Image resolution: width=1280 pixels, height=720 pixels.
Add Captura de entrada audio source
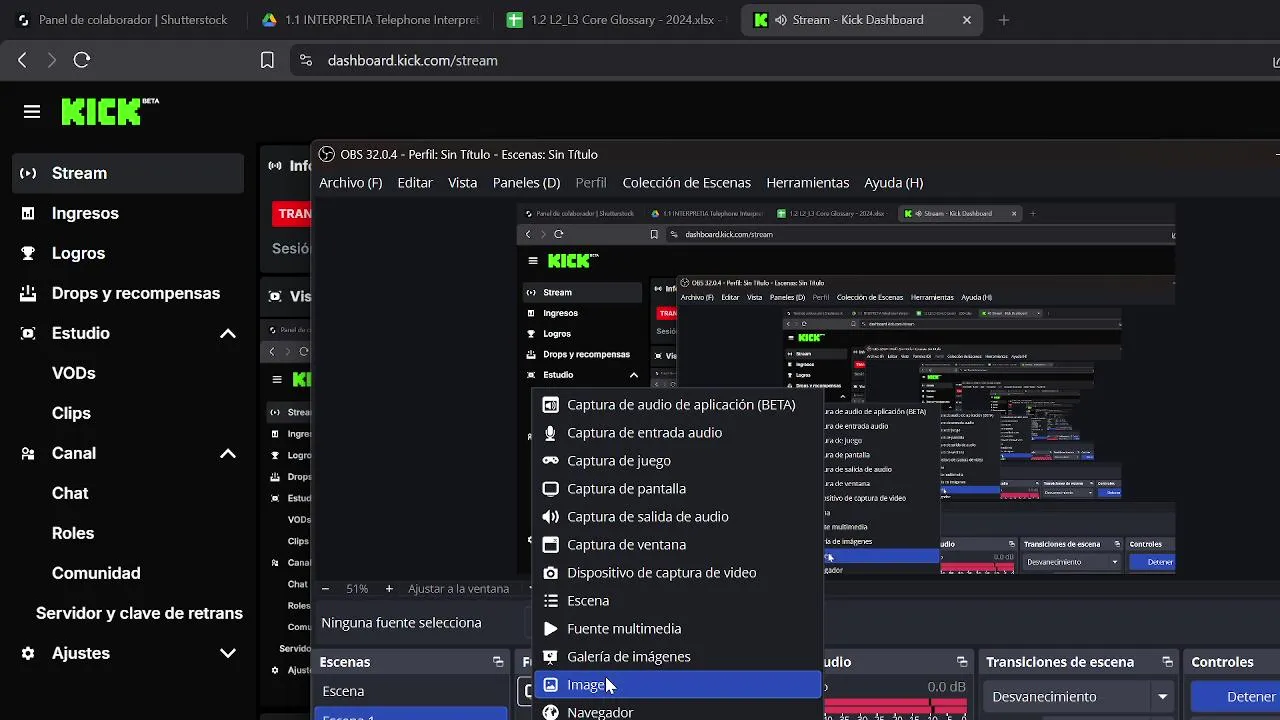pos(677,433)
